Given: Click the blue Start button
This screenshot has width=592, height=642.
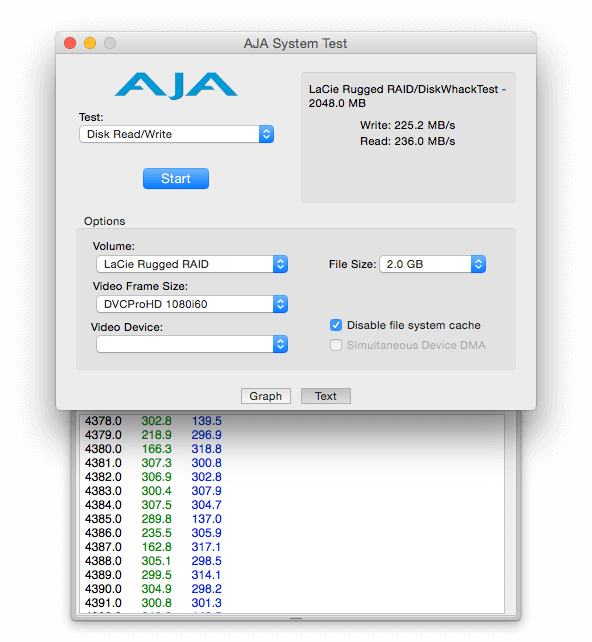Looking at the screenshot, I should pyautogui.click(x=176, y=179).
